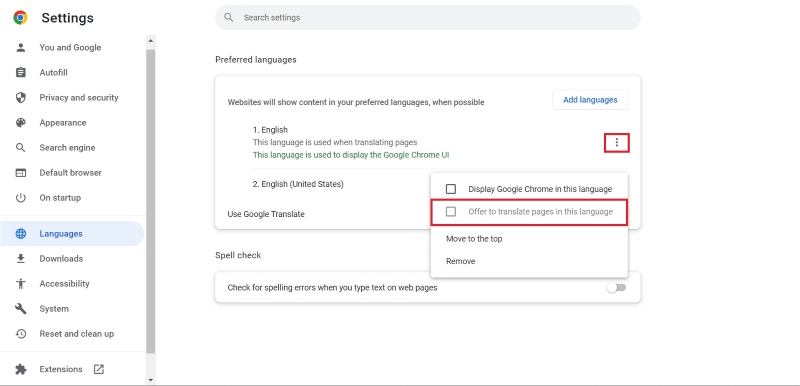Screen dimensions: 800x386
Task: Go to Privacy and security section
Action: click(79, 97)
